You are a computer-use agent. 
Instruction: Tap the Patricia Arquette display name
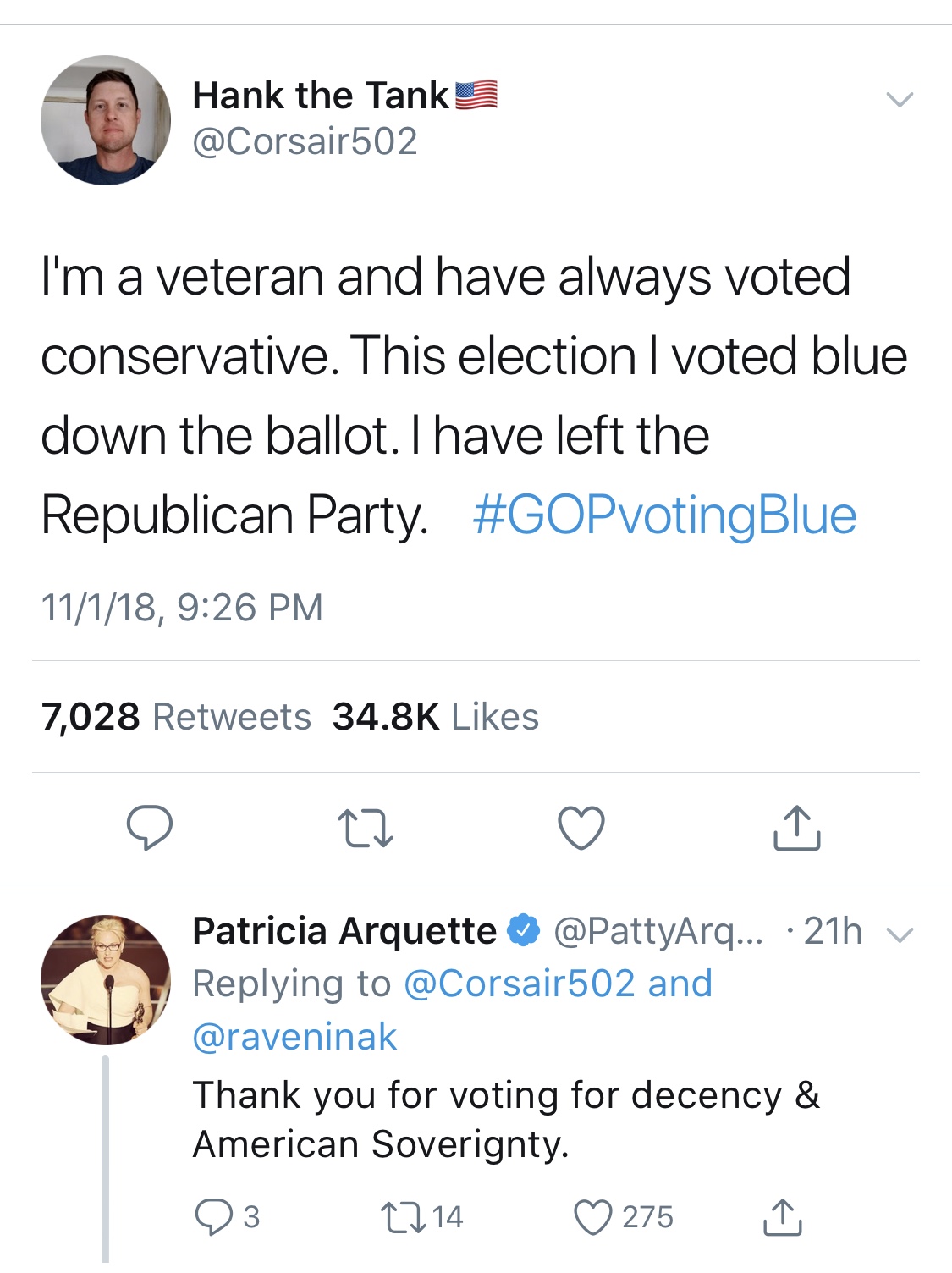point(344,931)
